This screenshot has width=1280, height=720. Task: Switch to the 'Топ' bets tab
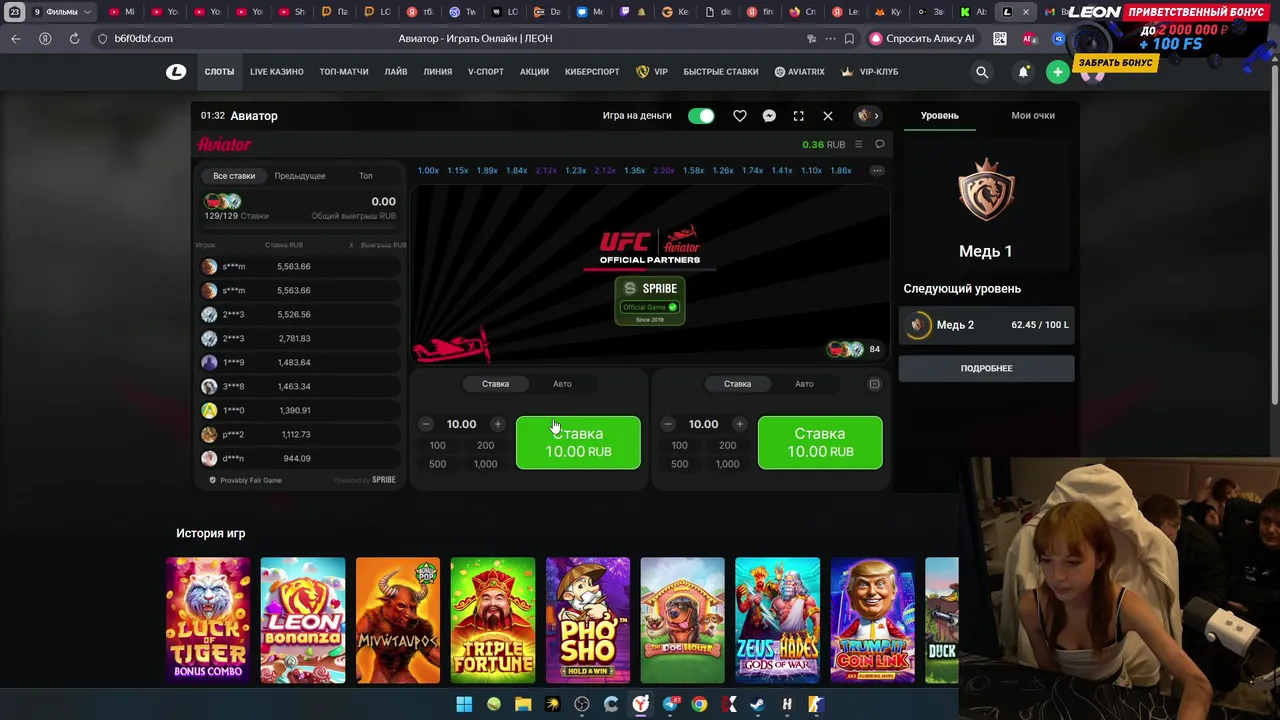366,176
